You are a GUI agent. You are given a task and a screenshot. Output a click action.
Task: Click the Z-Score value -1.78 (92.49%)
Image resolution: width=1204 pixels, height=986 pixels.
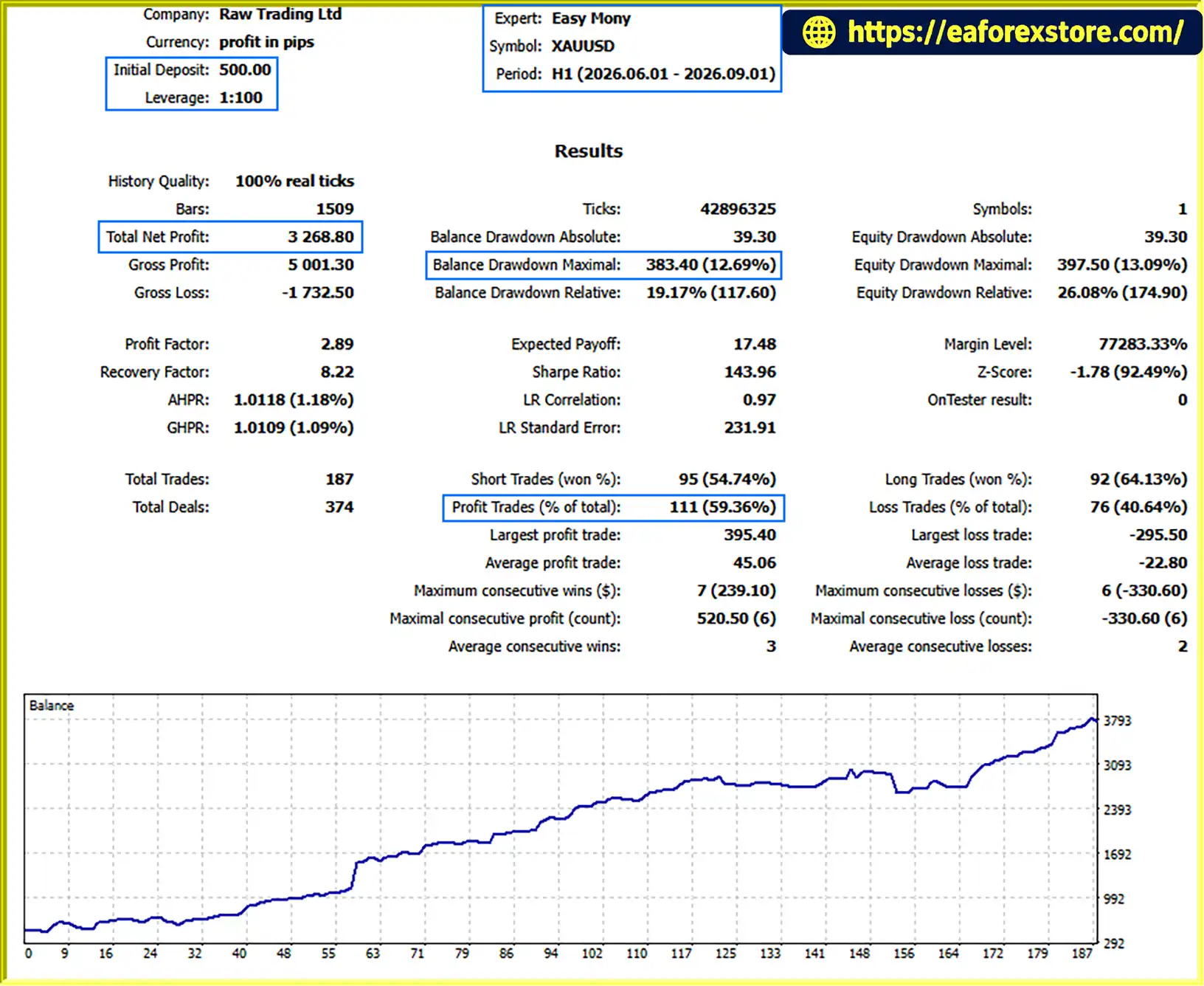1129,373
